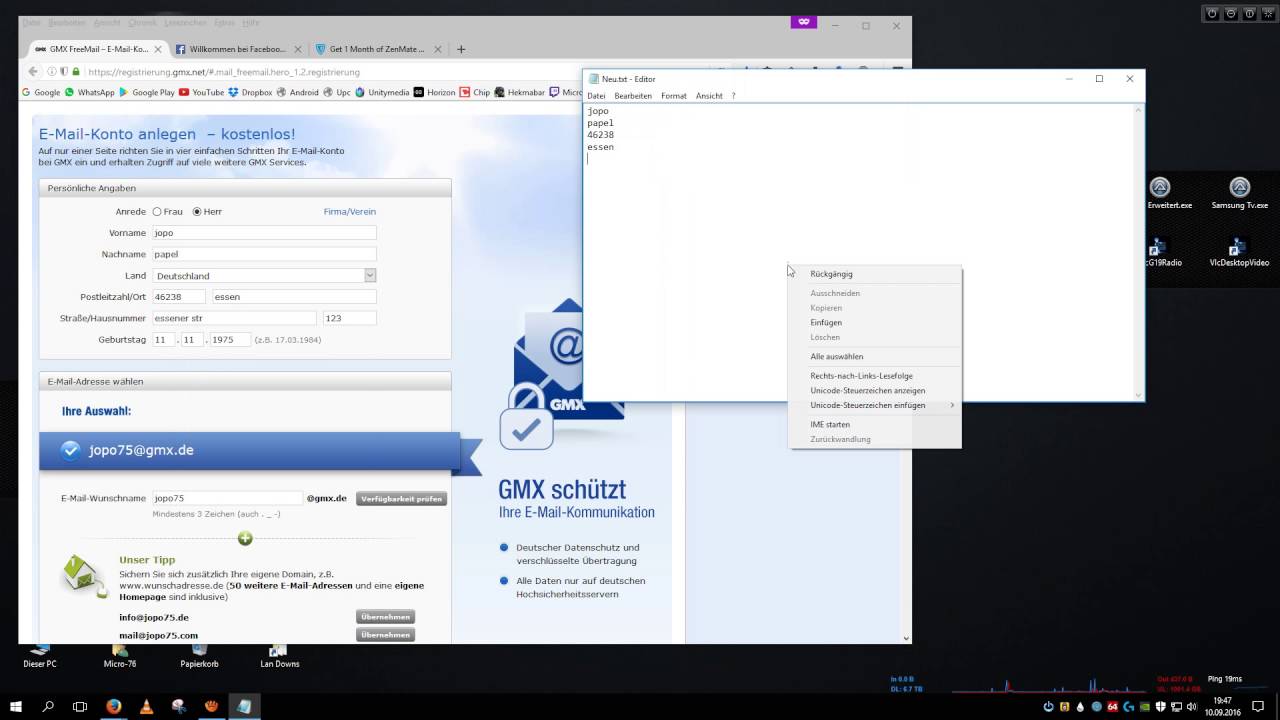1280x720 pixels.
Task: Open the Google Play bookmark
Action: click(x=146, y=92)
